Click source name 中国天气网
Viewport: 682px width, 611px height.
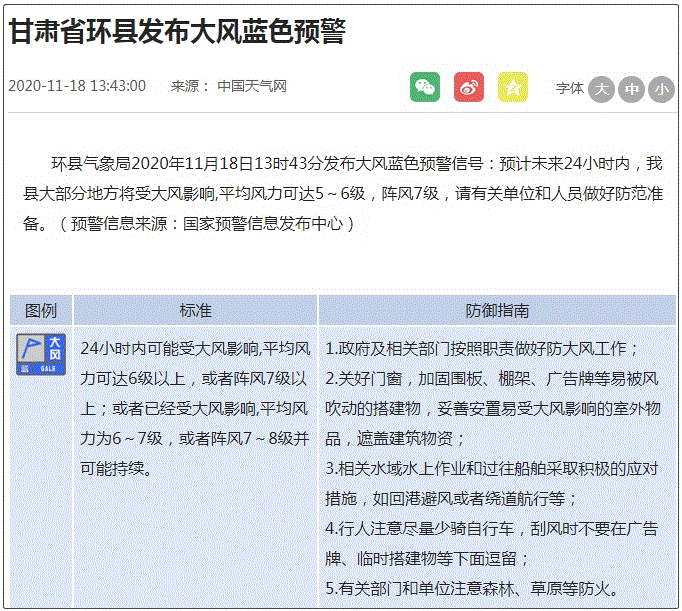click(252, 86)
